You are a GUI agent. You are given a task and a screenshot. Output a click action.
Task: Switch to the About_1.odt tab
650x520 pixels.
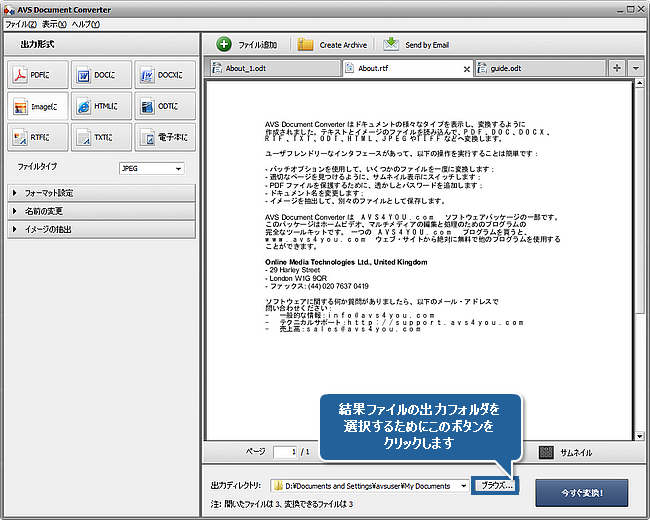click(x=274, y=68)
